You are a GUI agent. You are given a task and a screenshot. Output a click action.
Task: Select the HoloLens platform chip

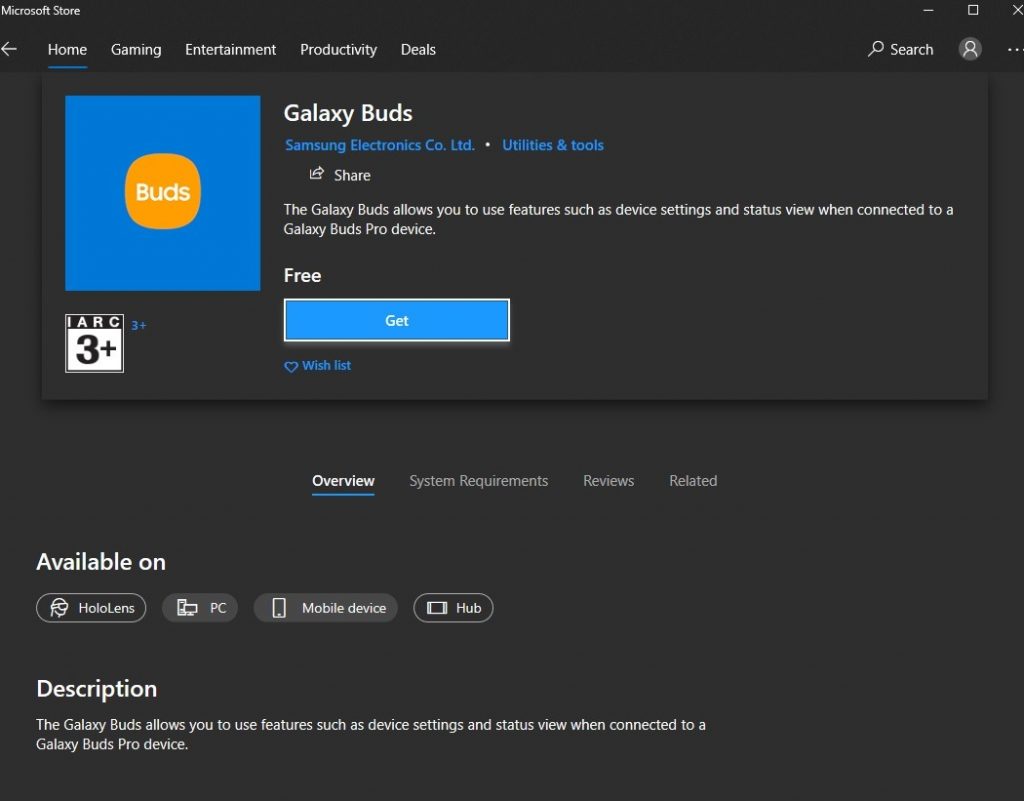click(91, 608)
